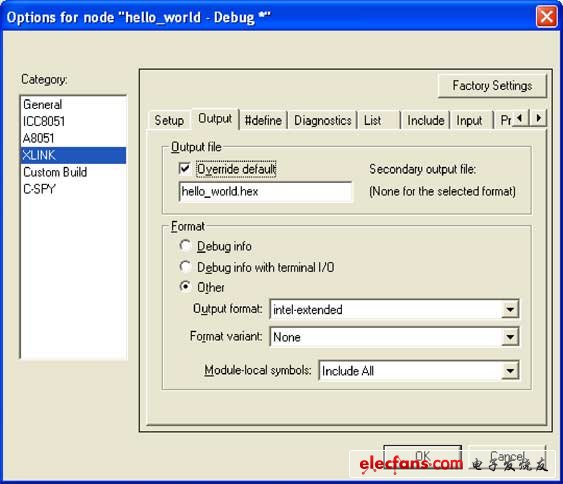Confirm with the OK button
Viewport: 563px width, 484px height.
pos(423,456)
